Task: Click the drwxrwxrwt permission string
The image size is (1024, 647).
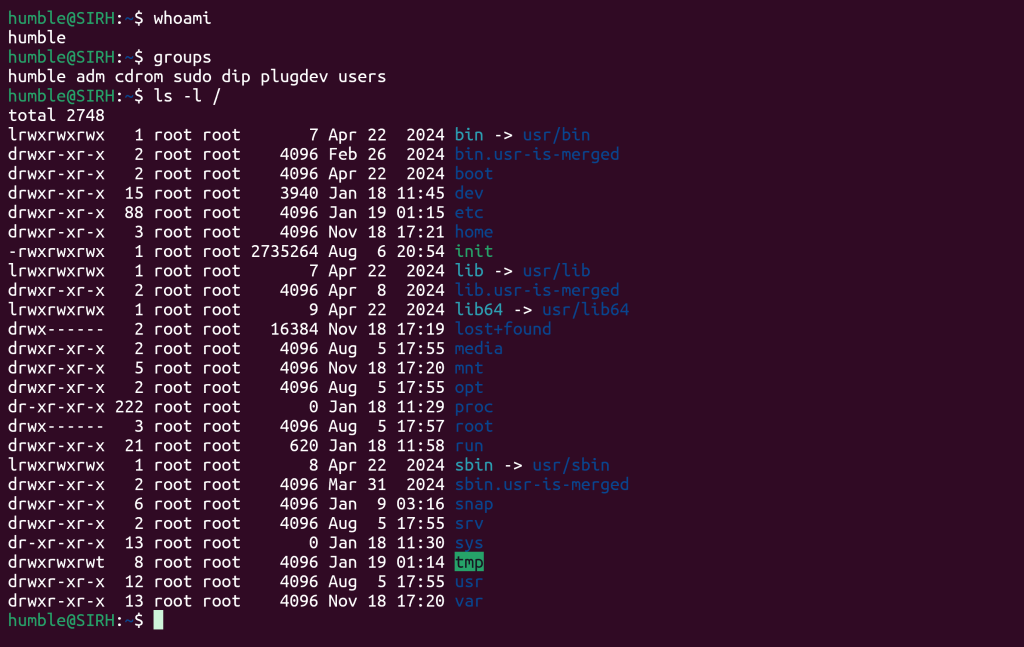Action: tap(56, 563)
